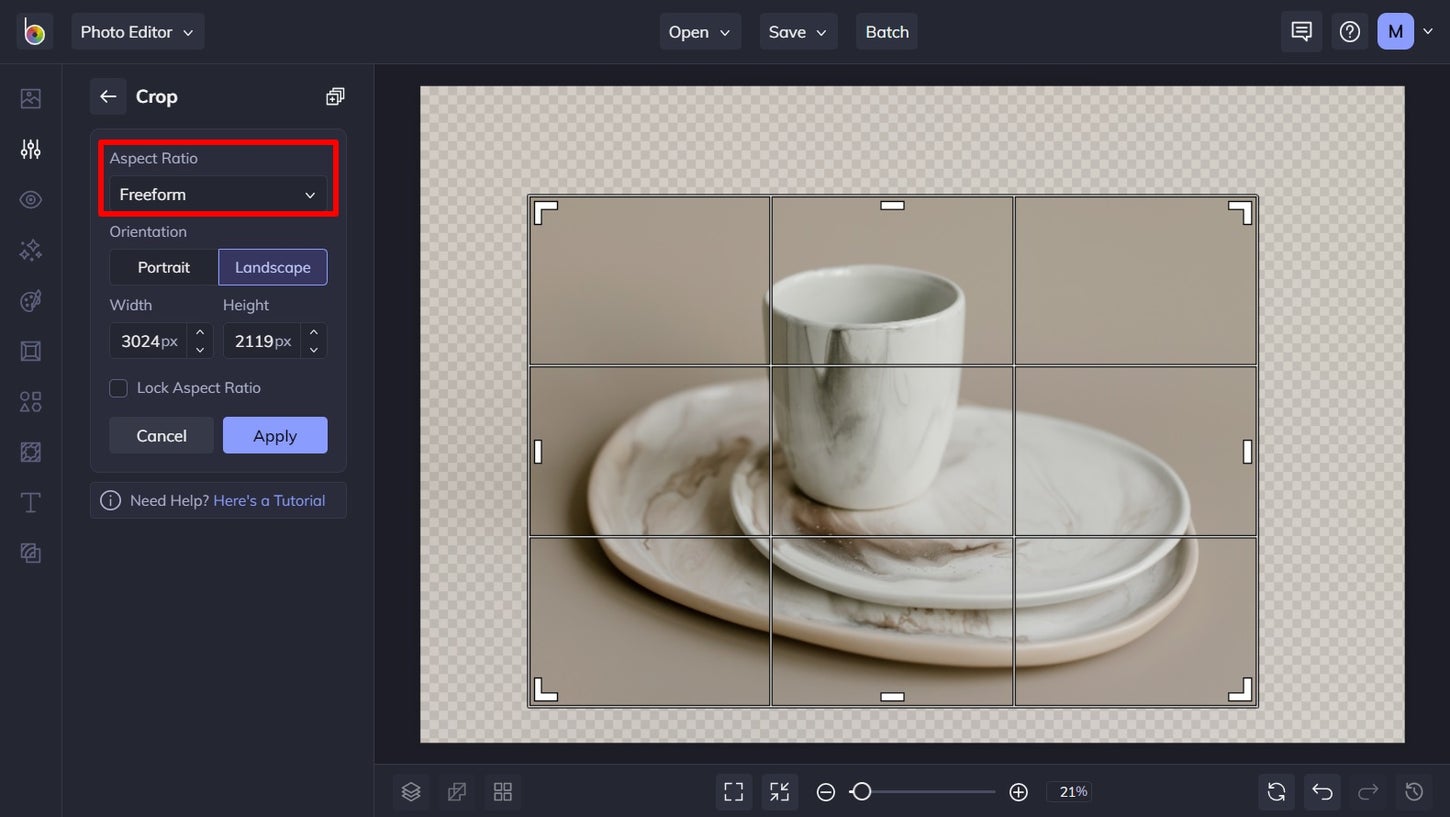Open the Frames panel

click(x=30, y=351)
